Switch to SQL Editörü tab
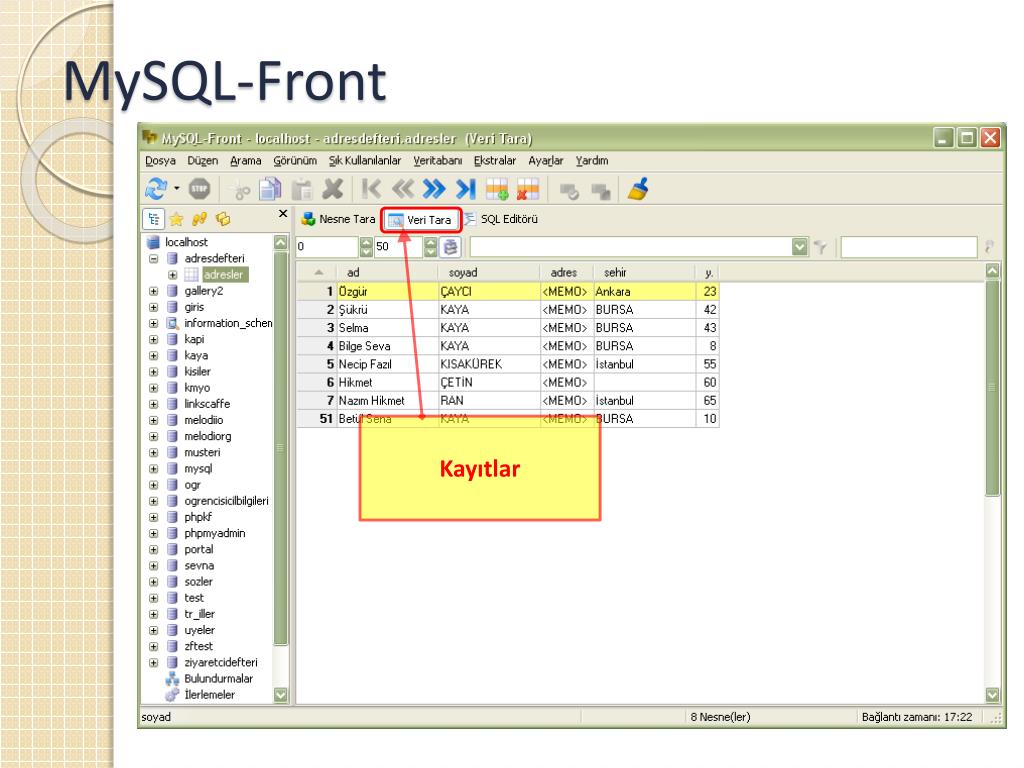This screenshot has height=768, width=1024. [x=502, y=219]
